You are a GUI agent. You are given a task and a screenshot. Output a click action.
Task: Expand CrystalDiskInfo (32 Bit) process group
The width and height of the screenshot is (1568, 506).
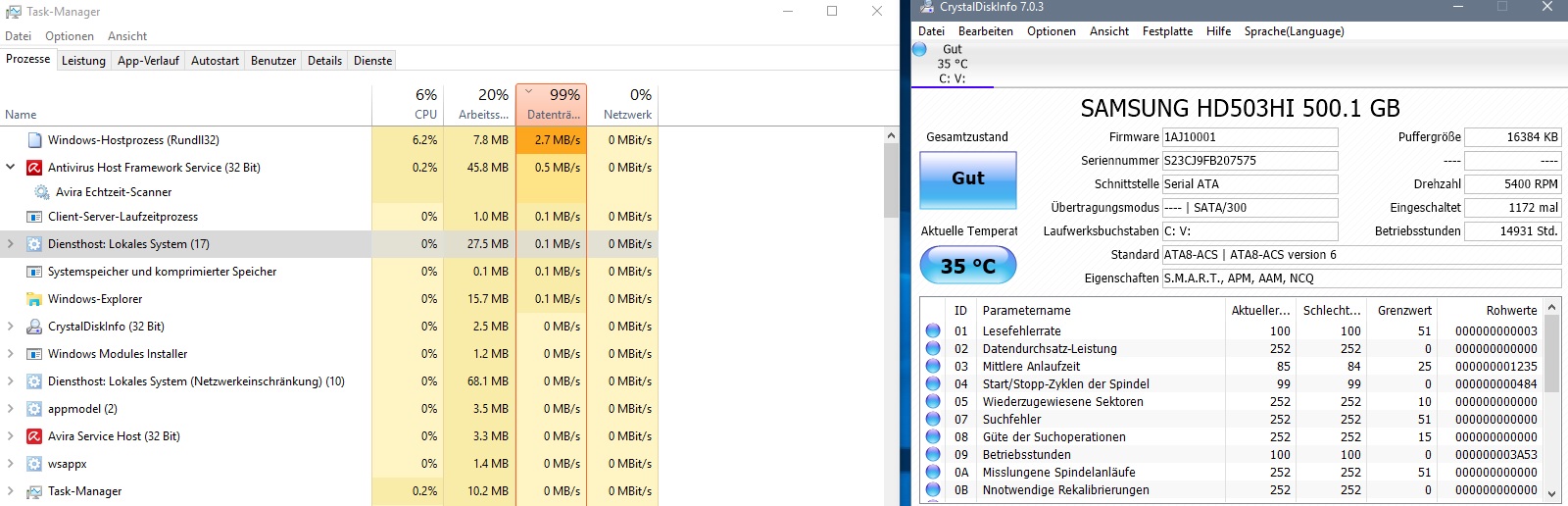click(10, 327)
